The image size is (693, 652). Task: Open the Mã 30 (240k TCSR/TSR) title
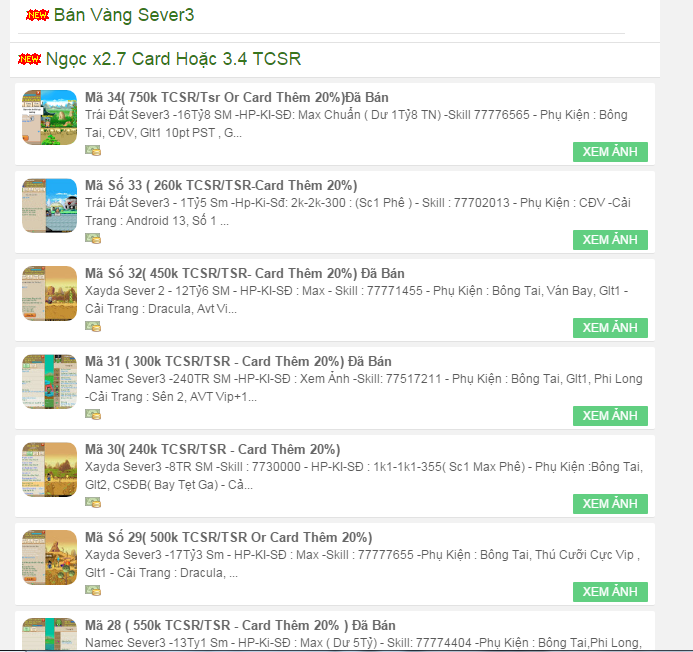(213, 450)
